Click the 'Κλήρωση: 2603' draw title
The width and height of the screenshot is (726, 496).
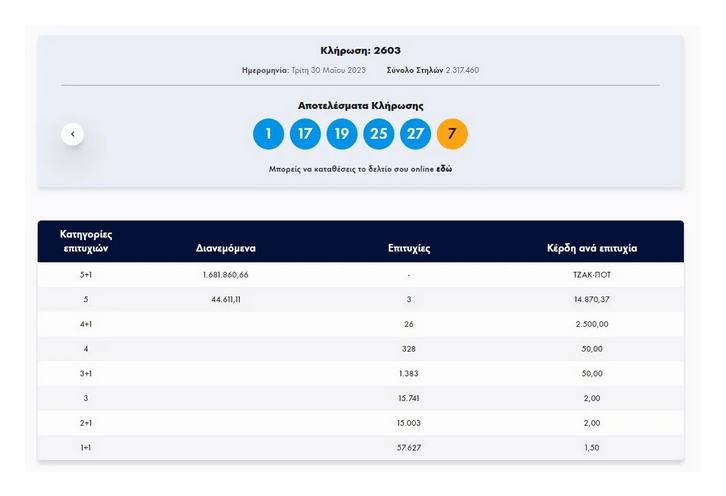[x=361, y=50]
